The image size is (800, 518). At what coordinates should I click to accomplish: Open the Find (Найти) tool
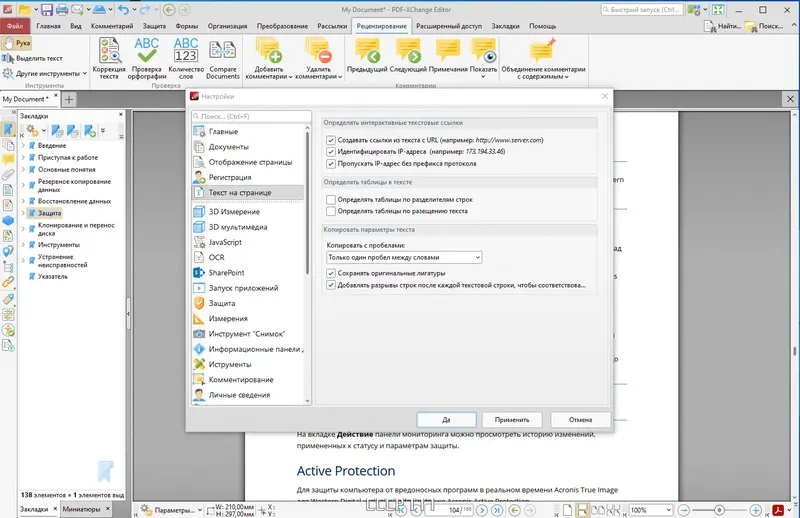click(722, 26)
